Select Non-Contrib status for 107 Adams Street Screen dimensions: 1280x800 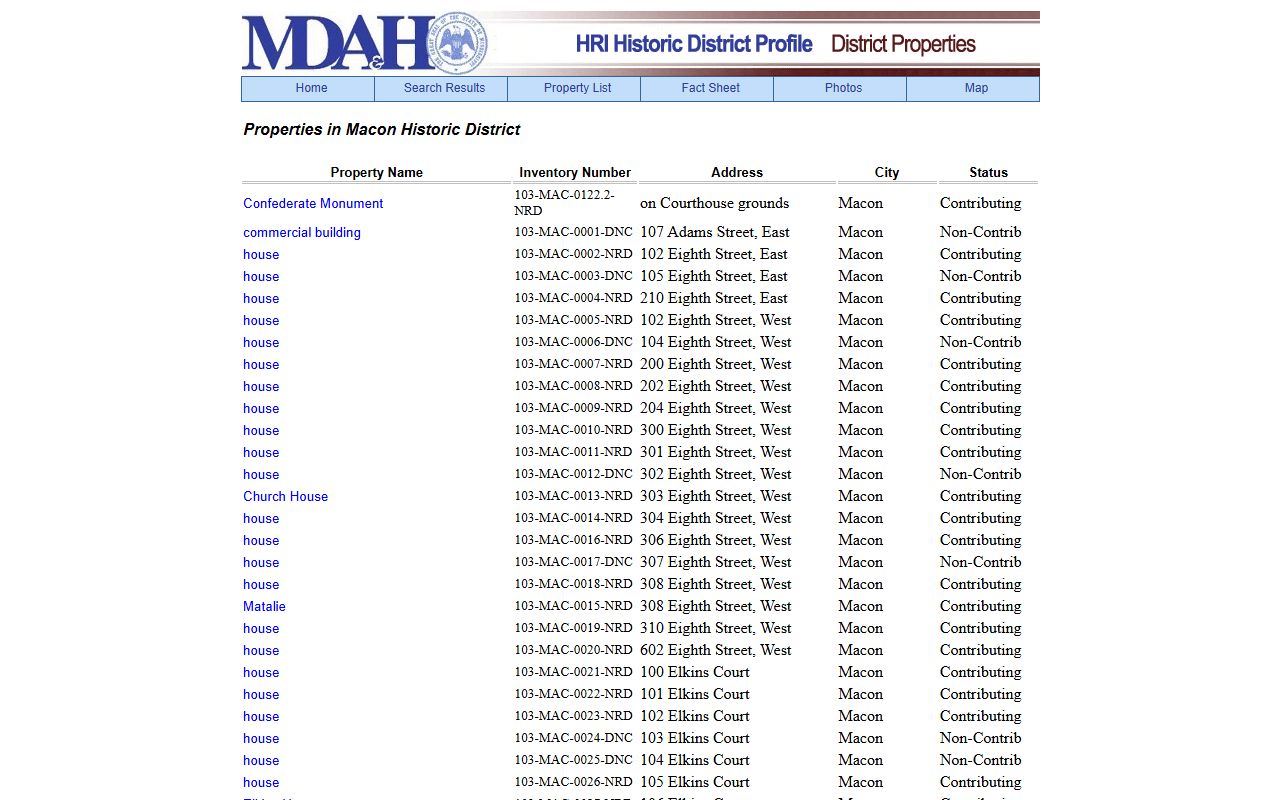point(980,232)
